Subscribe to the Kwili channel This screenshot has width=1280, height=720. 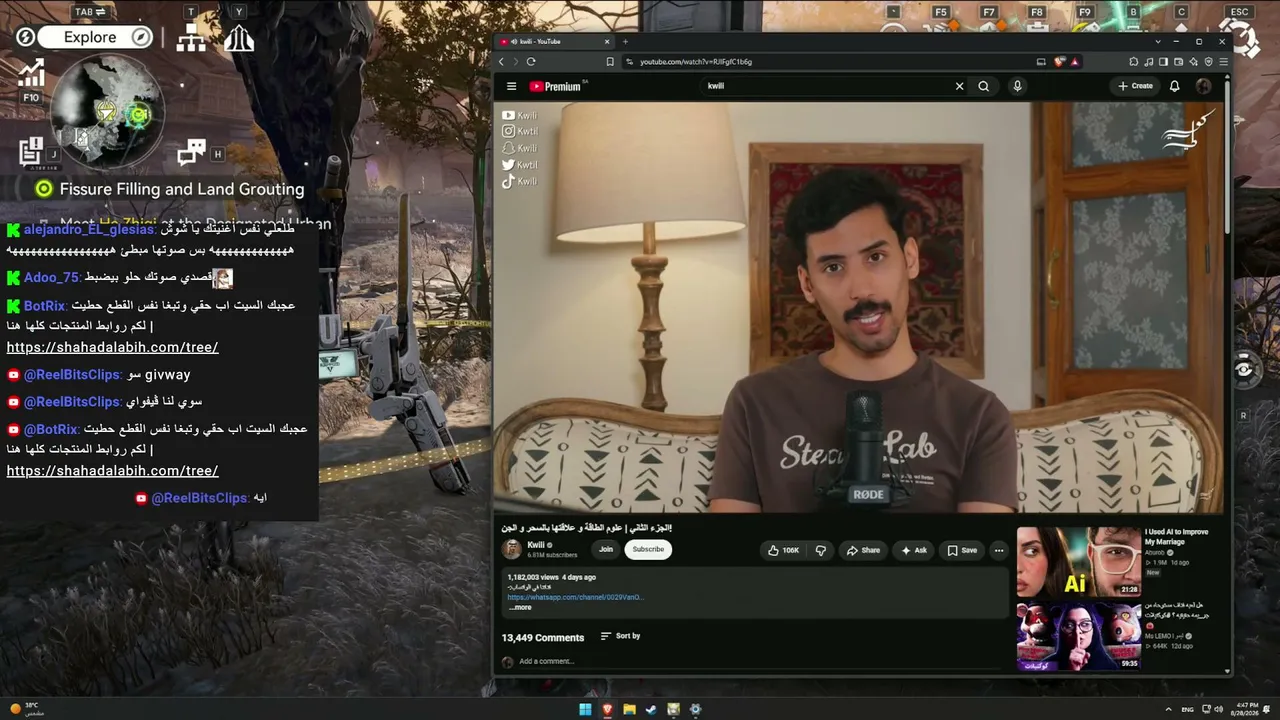click(x=648, y=549)
